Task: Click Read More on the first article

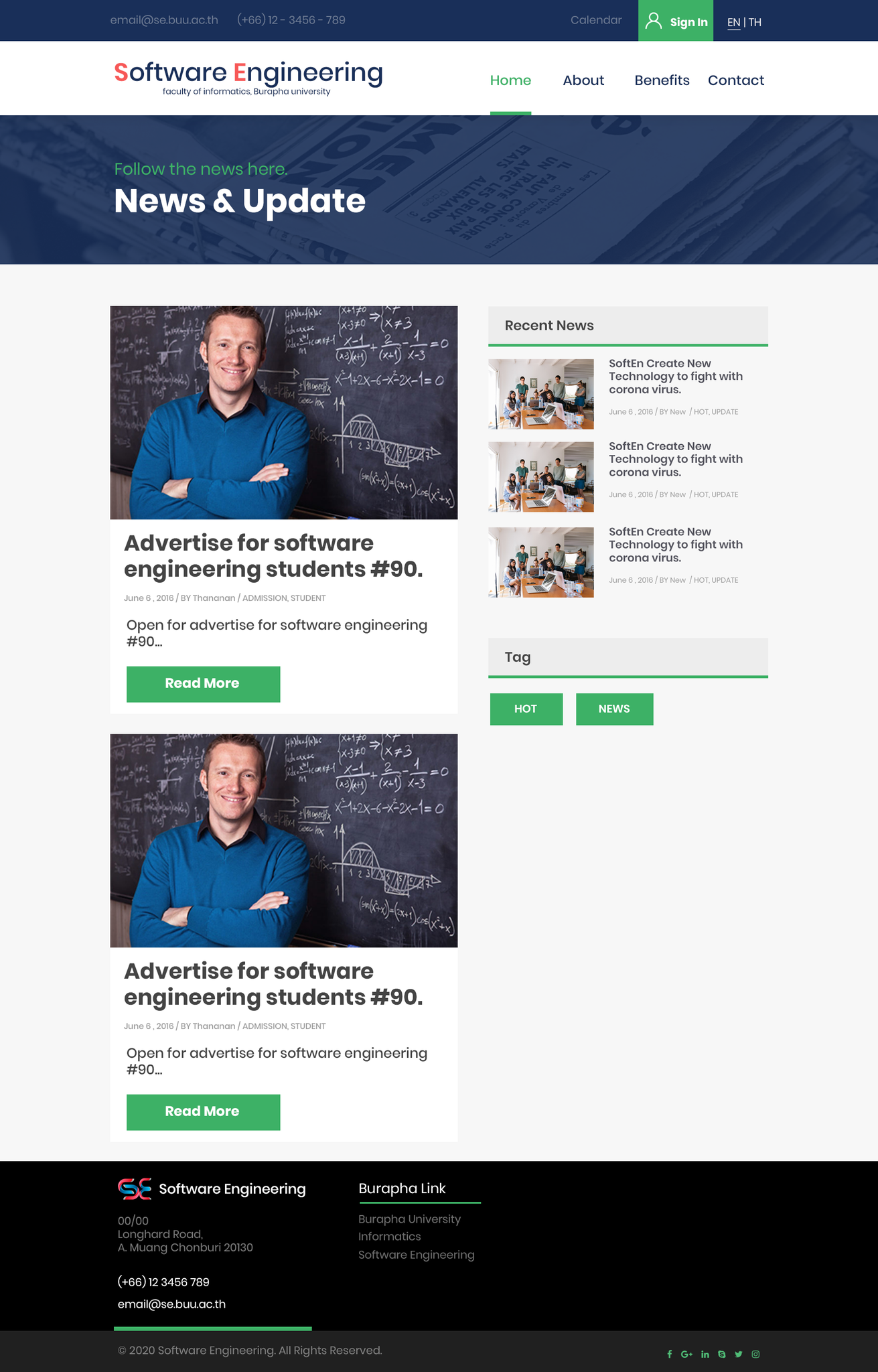Action: pyautogui.click(x=203, y=683)
